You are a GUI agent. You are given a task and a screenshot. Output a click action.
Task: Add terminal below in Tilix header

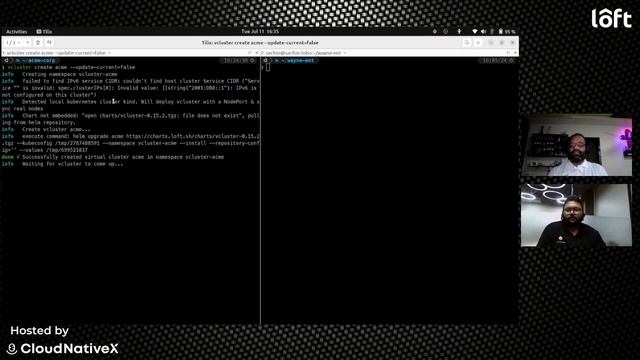click(x=49, y=42)
